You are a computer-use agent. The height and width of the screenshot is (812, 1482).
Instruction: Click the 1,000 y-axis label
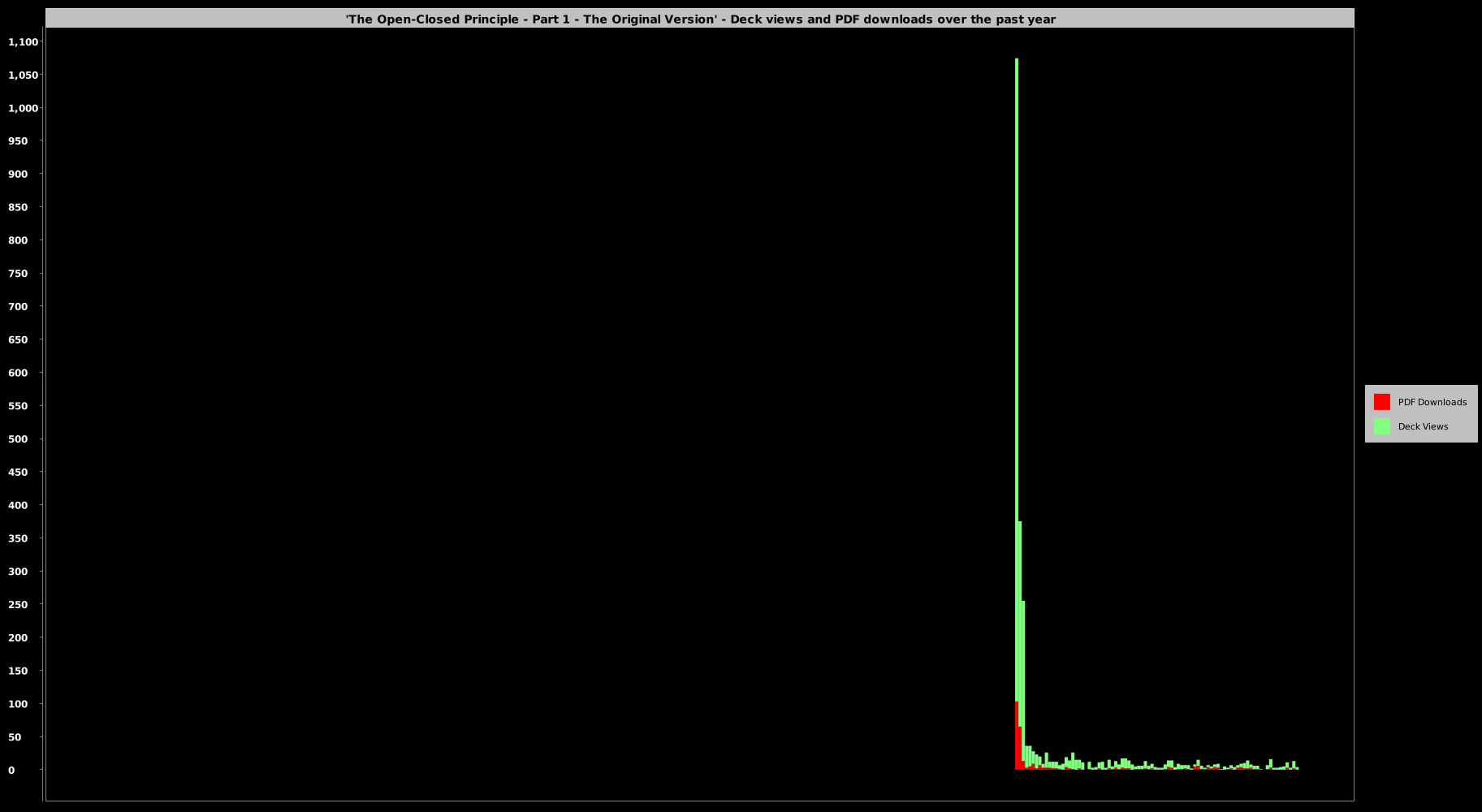(23, 108)
